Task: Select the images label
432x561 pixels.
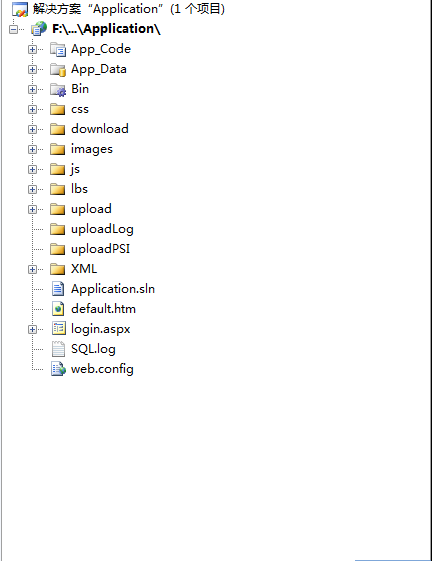Action: pyautogui.click(x=92, y=150)
